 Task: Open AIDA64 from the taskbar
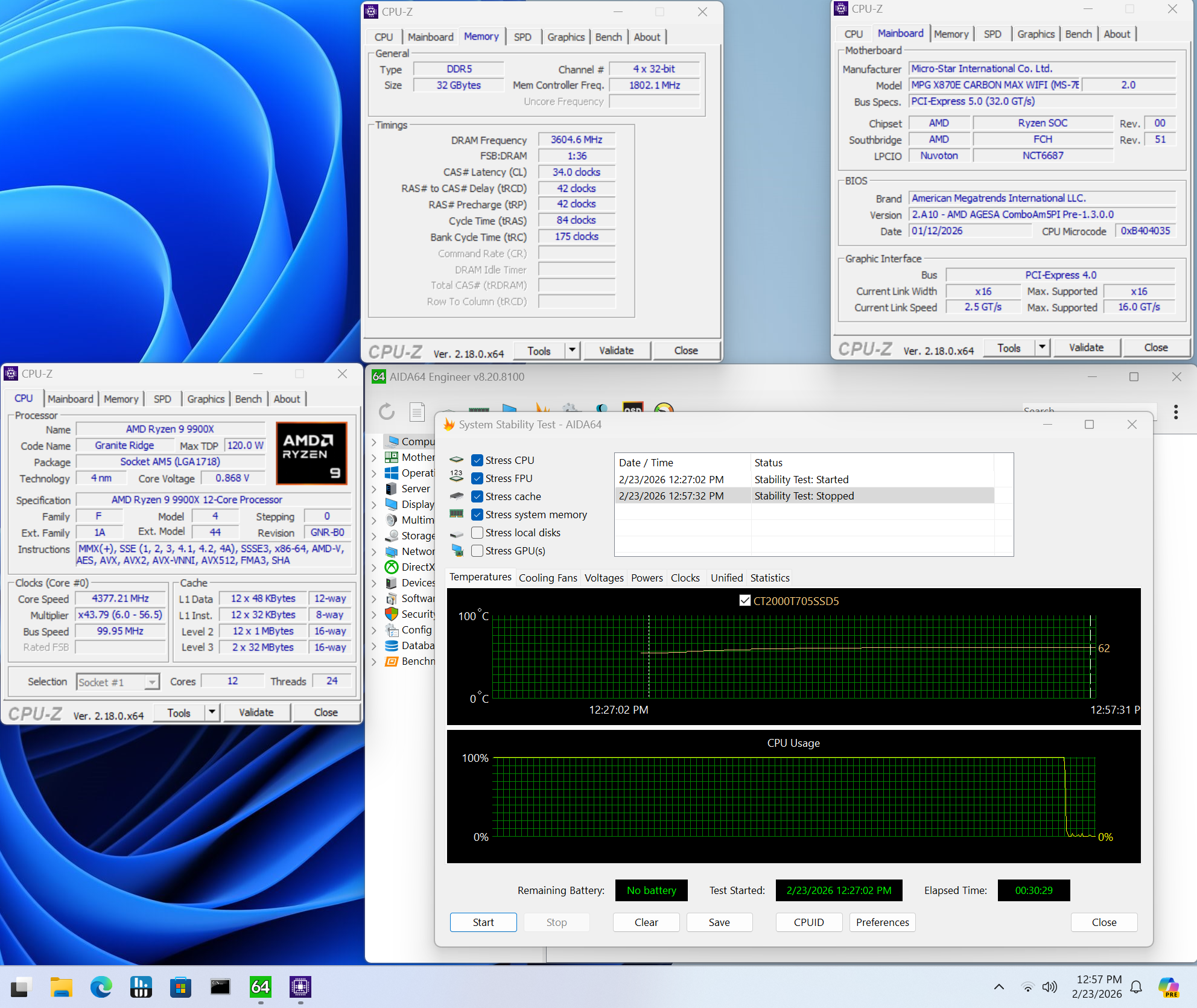point(261,987)
